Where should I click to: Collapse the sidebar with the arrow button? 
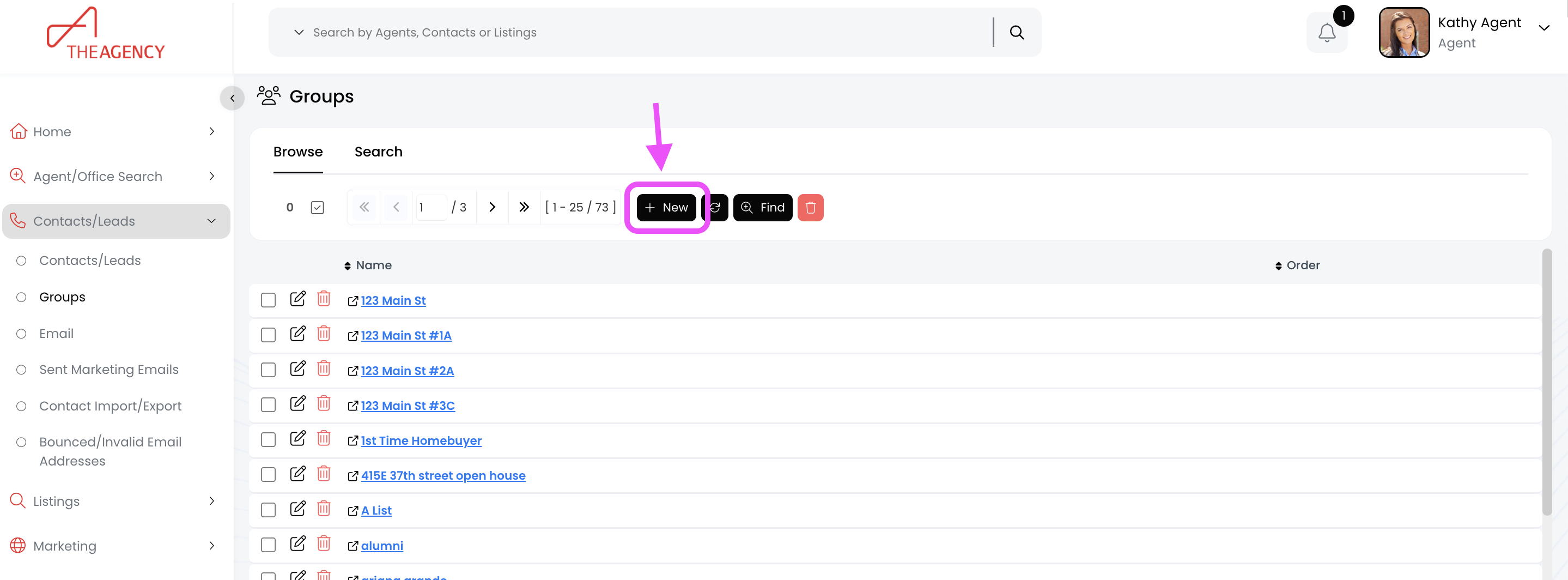[x=232, y=98]
